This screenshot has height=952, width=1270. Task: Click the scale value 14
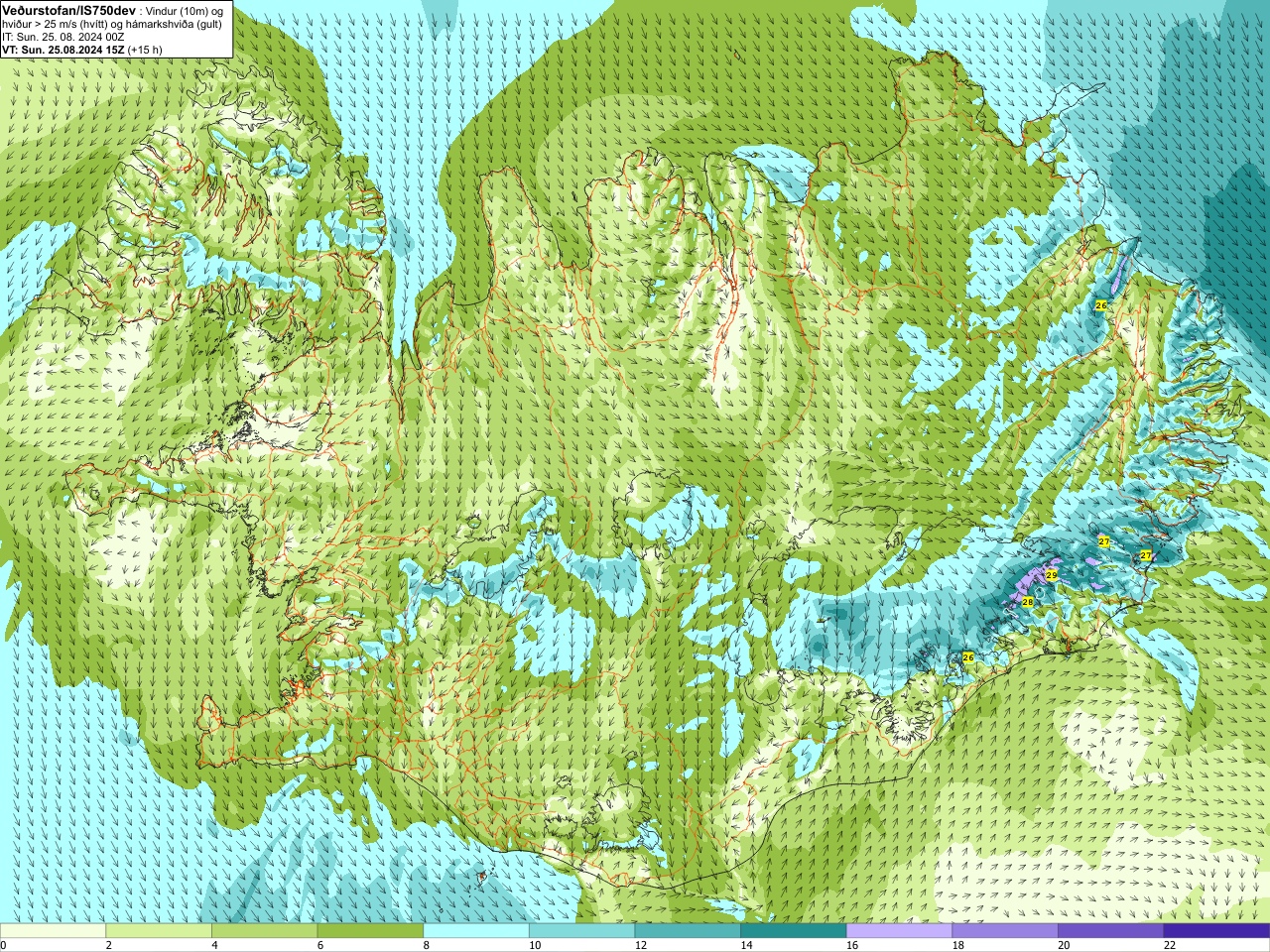[746, 945]
